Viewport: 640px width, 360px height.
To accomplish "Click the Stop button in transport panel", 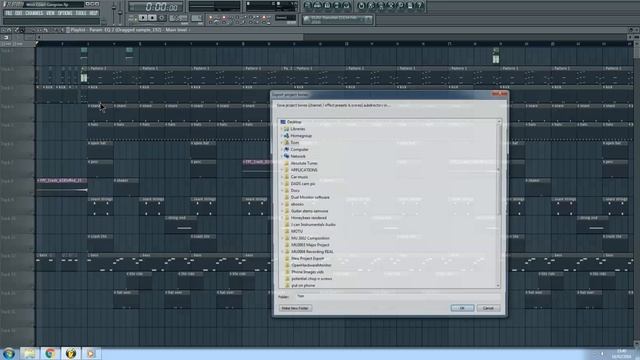I will click(x=152, y=18).
